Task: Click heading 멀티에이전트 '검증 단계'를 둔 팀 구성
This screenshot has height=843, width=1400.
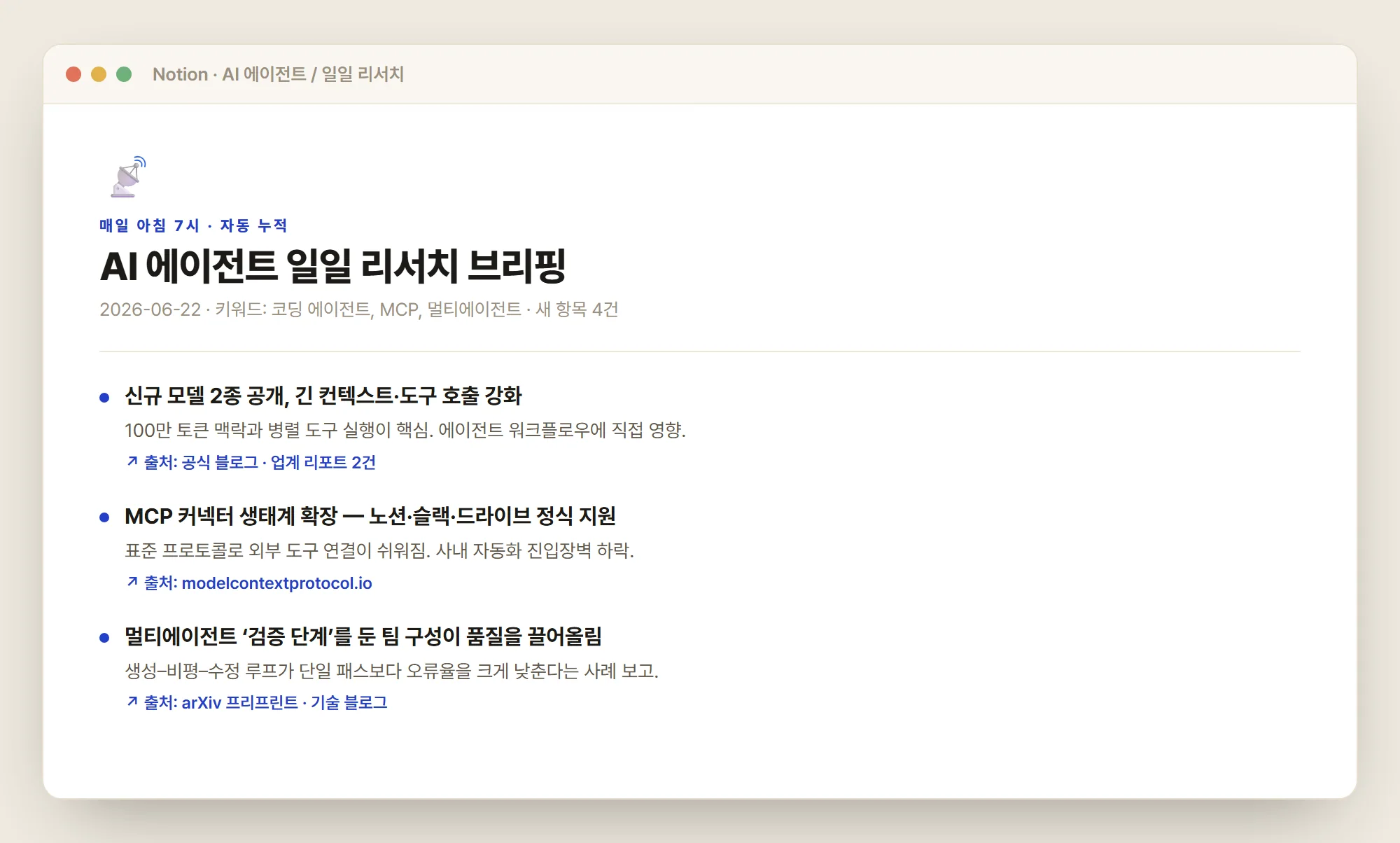Action: [363, 636]
